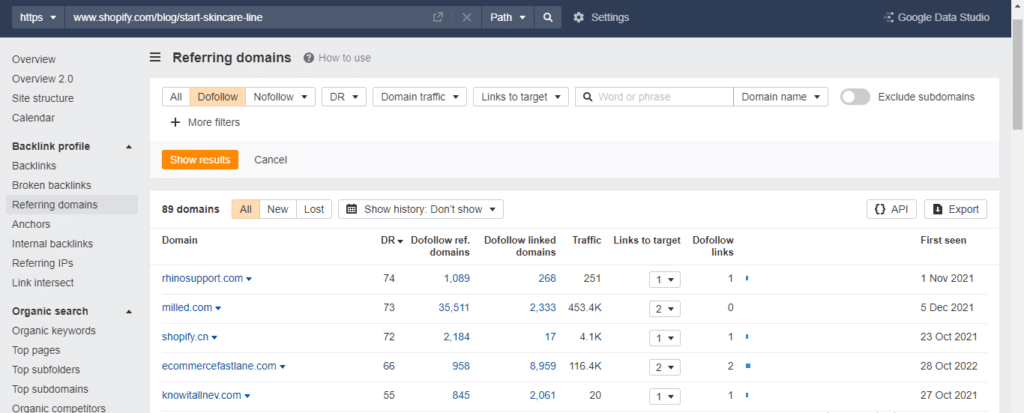This screenshot has height=413, width=1024.
Task: Switch to New domains tab
Action: 278,209
